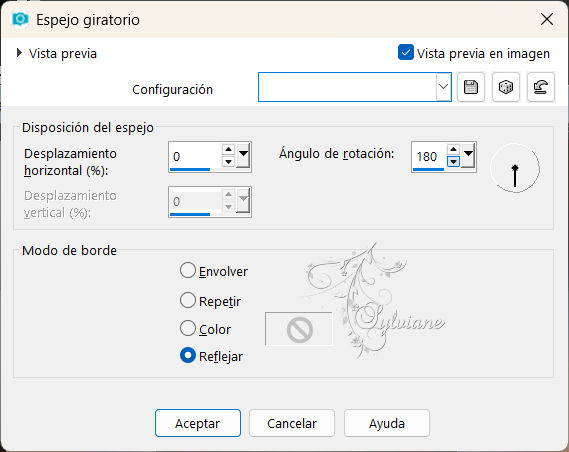Click the save preset floppy disk icon
The height and width of the screenshot is (452, 569).
coord(471,87)
